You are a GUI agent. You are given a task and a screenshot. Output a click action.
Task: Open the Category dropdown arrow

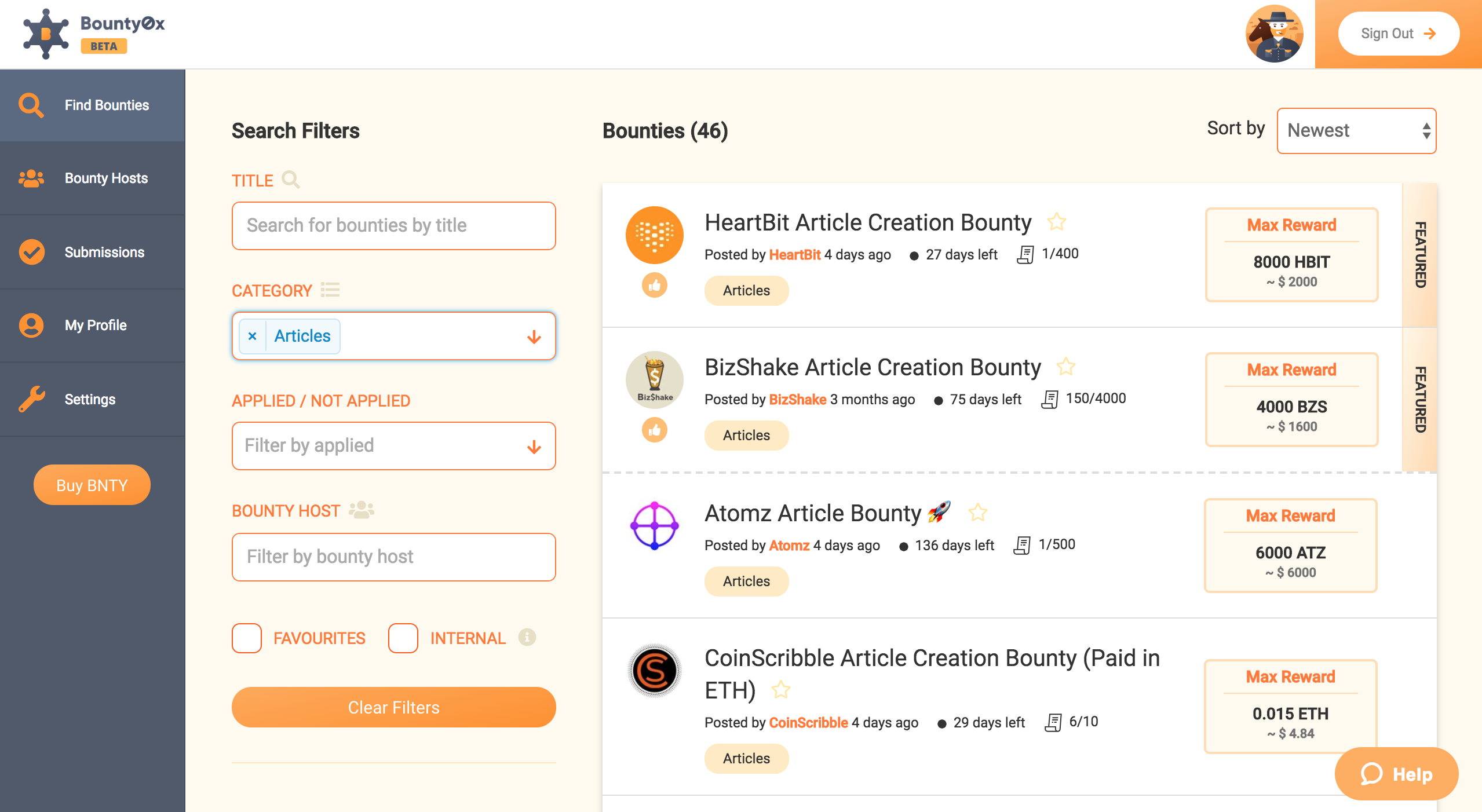[534, 336]
